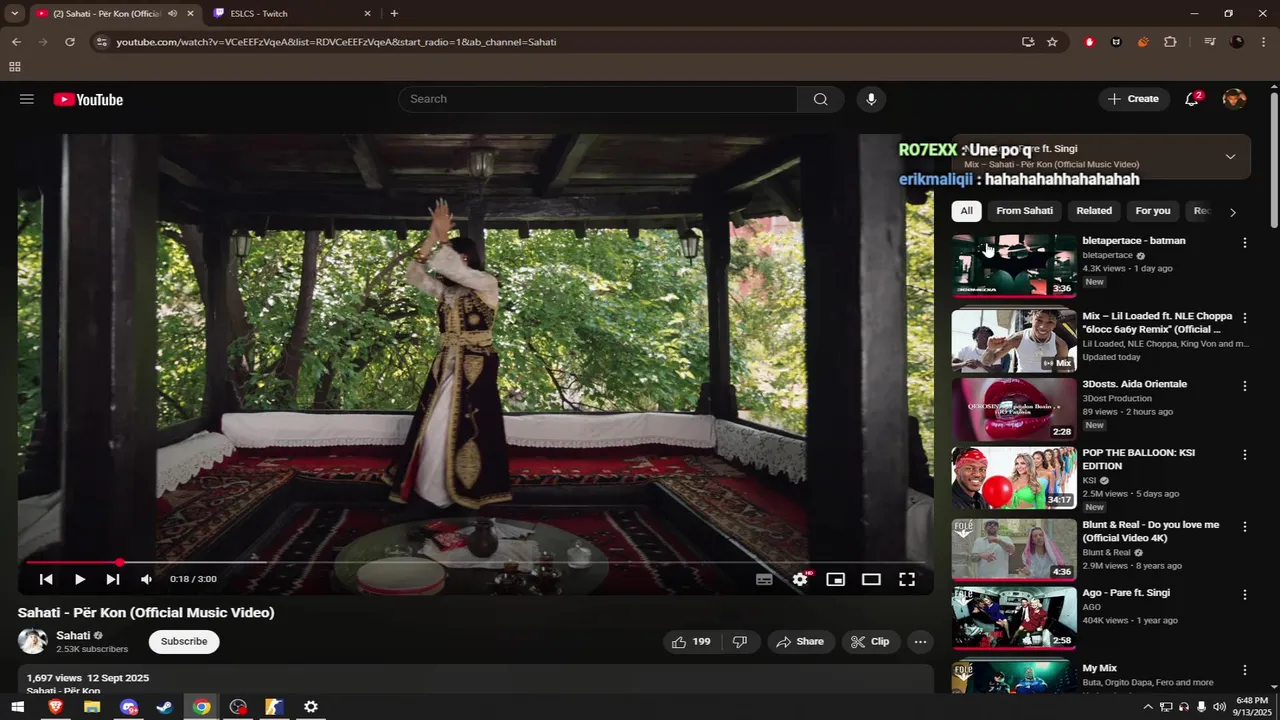Image resolution: width=1280 pixels, height=720 pixels.
Task: Open options for 3Dosts. Aida Orientale
Action: point(1245,386)
